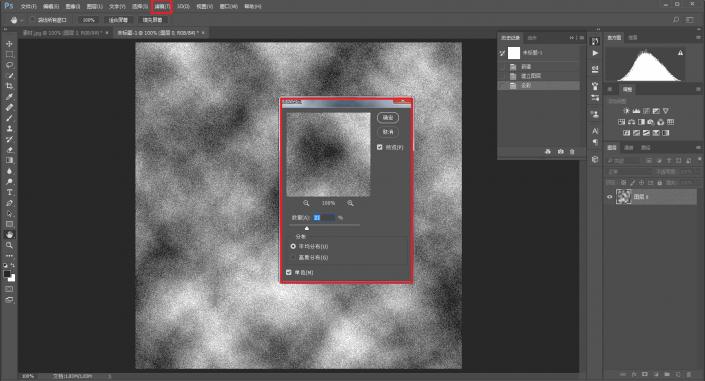Set history brush source at 新建 state

[x=502, y=67]
